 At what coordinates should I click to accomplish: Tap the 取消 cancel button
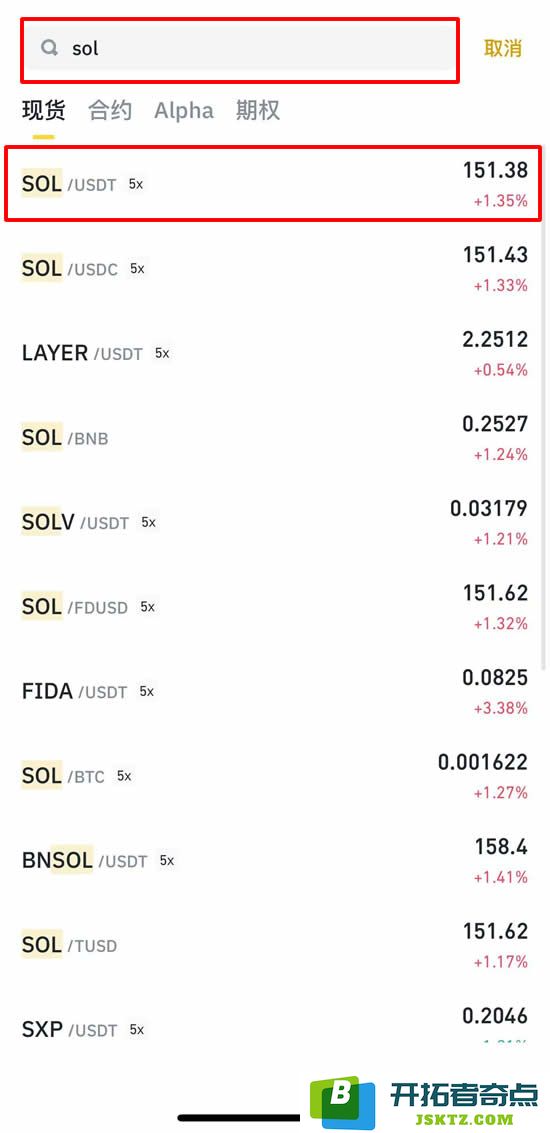click(x=502, y=48)
